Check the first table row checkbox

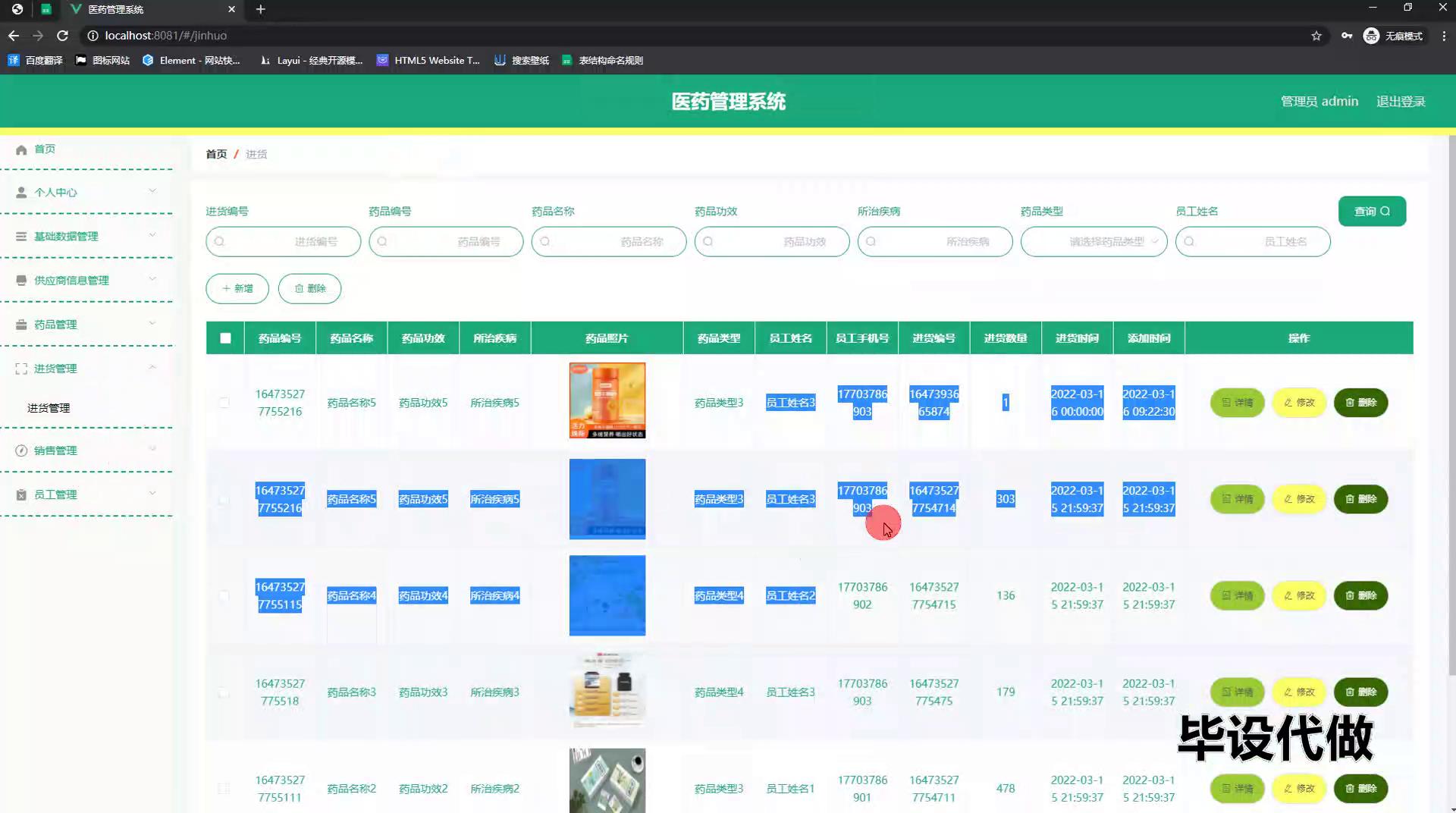click(x=224, y=403)
